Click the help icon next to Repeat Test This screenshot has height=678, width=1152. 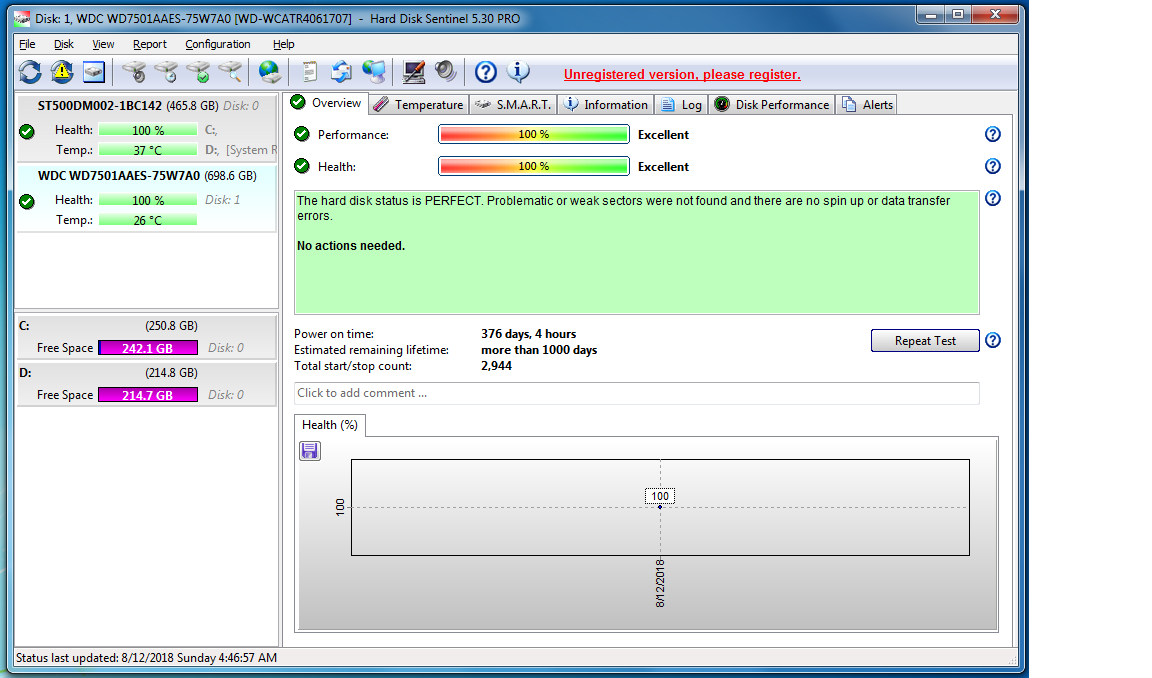[x=992, y=341]
